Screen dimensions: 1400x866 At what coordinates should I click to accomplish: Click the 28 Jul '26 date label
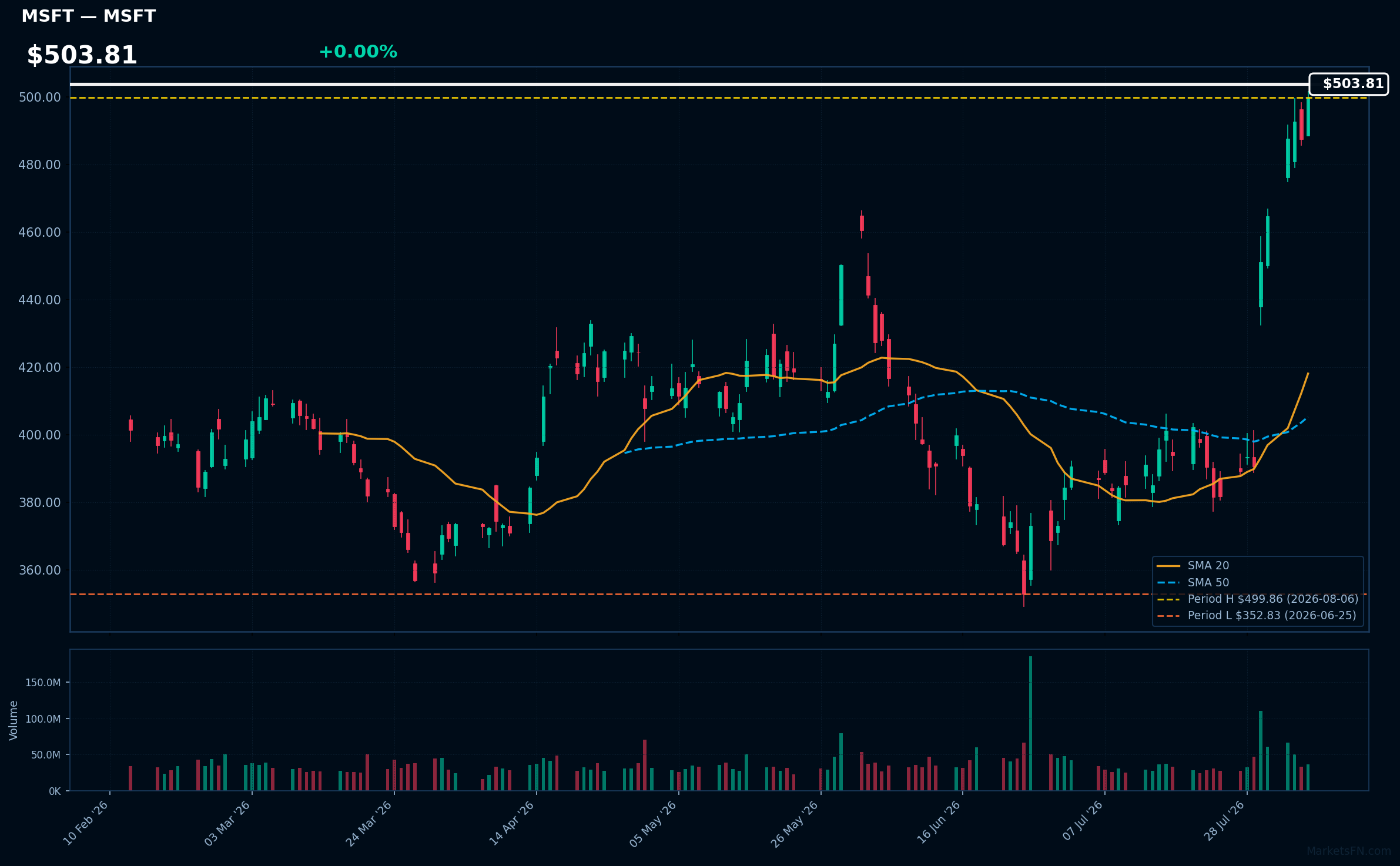(1225, 820)
